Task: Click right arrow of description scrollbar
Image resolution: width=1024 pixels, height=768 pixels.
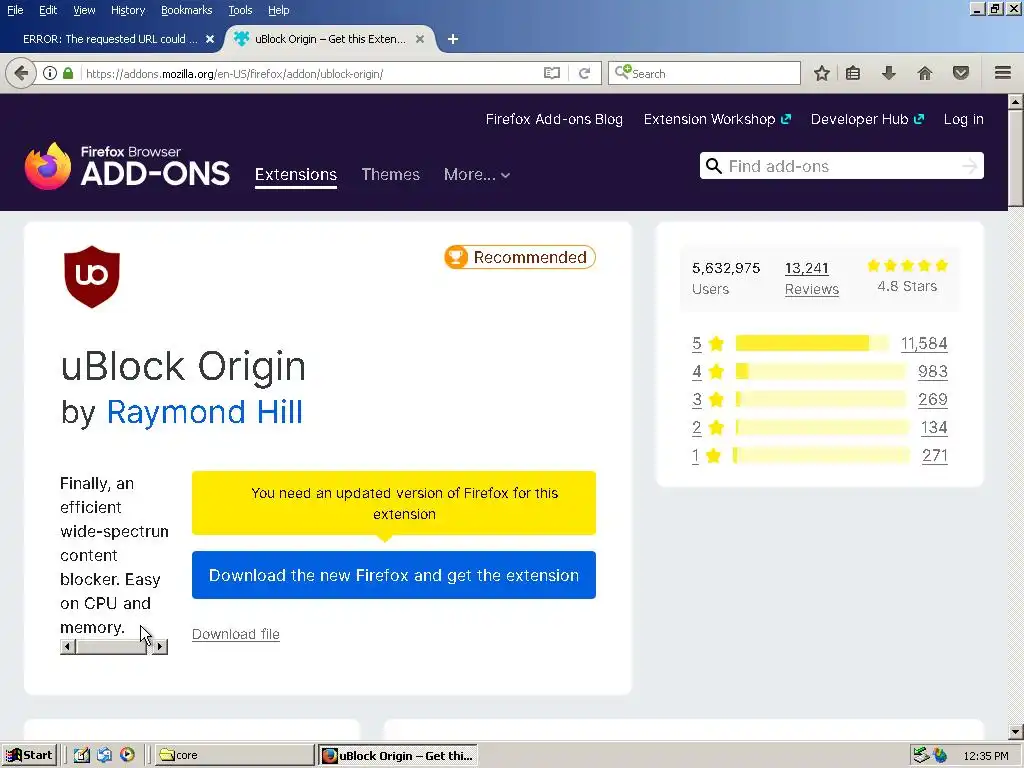Action: pyautogui.click(x=160, y=647)
